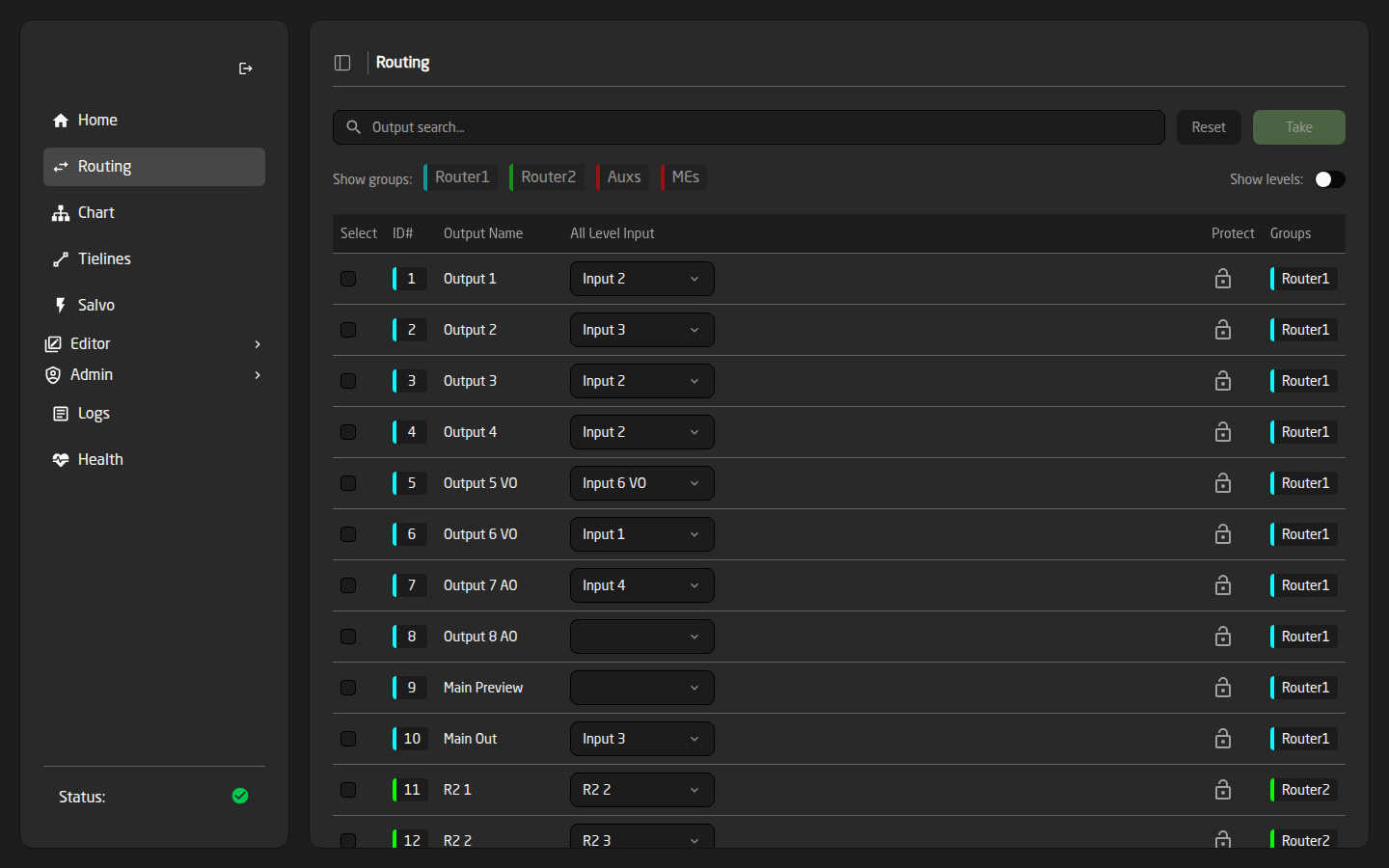Select the checkbox for Output 4

tap(348, 432)
